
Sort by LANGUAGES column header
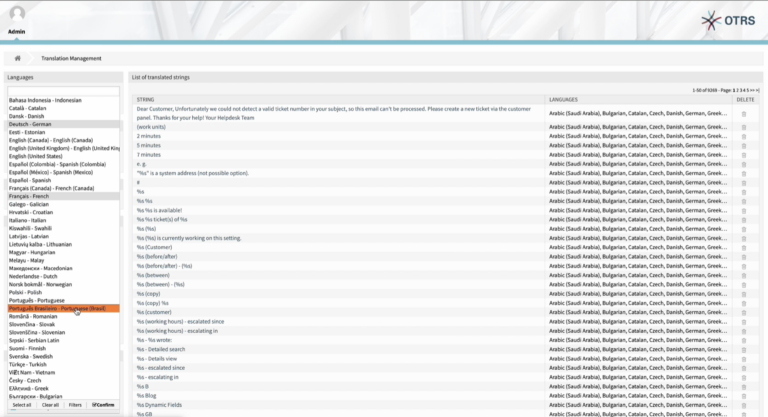click(563, 99)
